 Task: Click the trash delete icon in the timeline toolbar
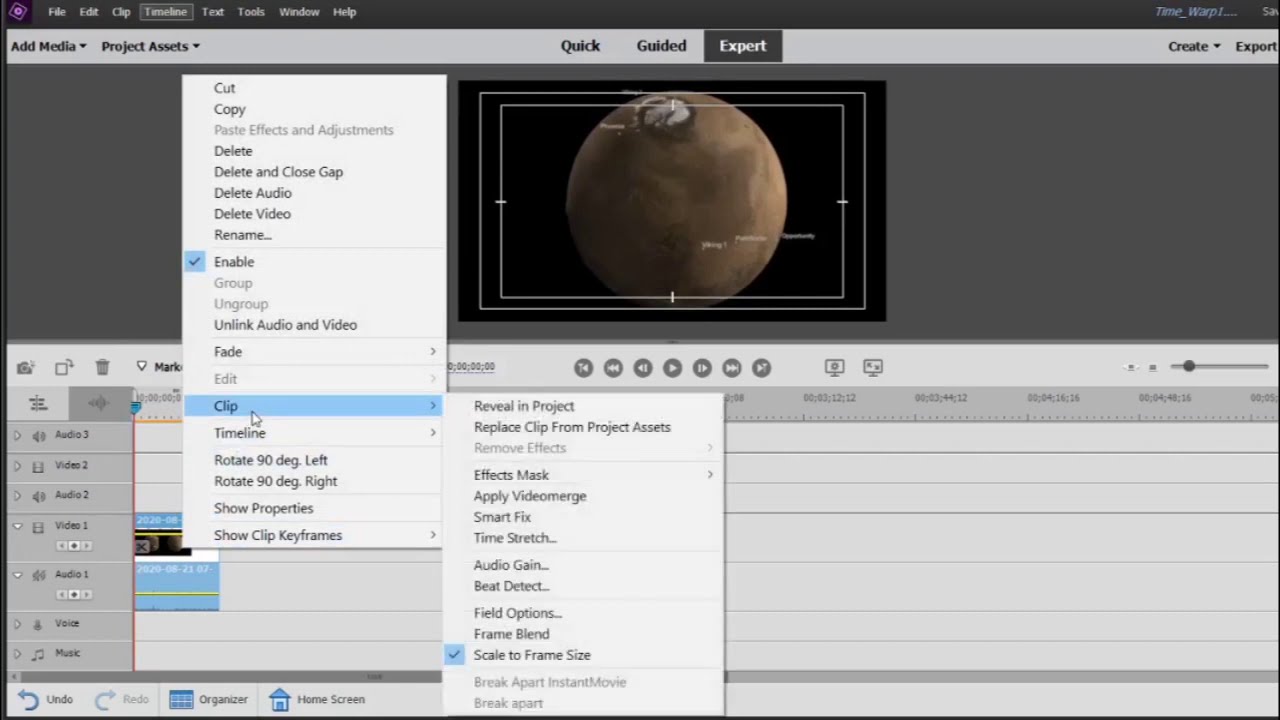pos(102,368)
